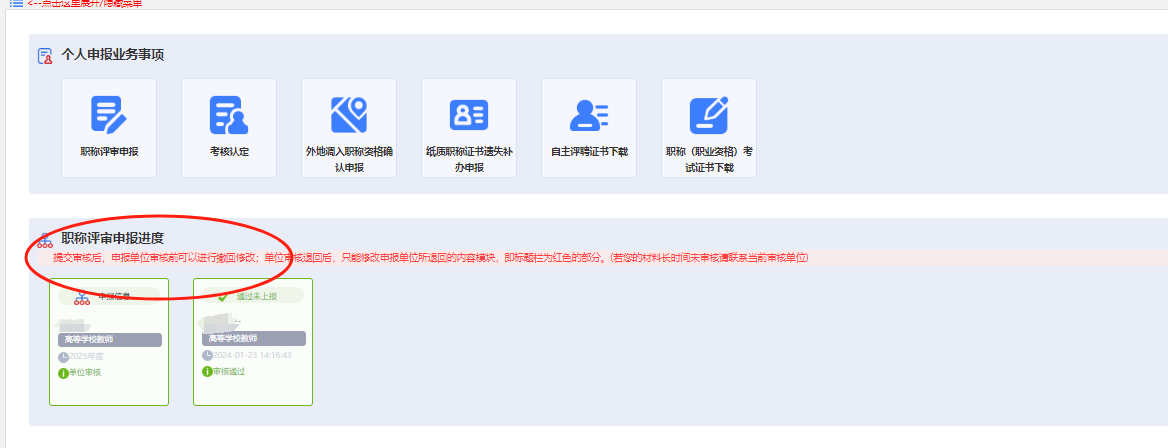The width and height of the screenshot is (1168, 448).
Task: Open 自主评聘证书下载 label
Action: (x=589, y=152)
